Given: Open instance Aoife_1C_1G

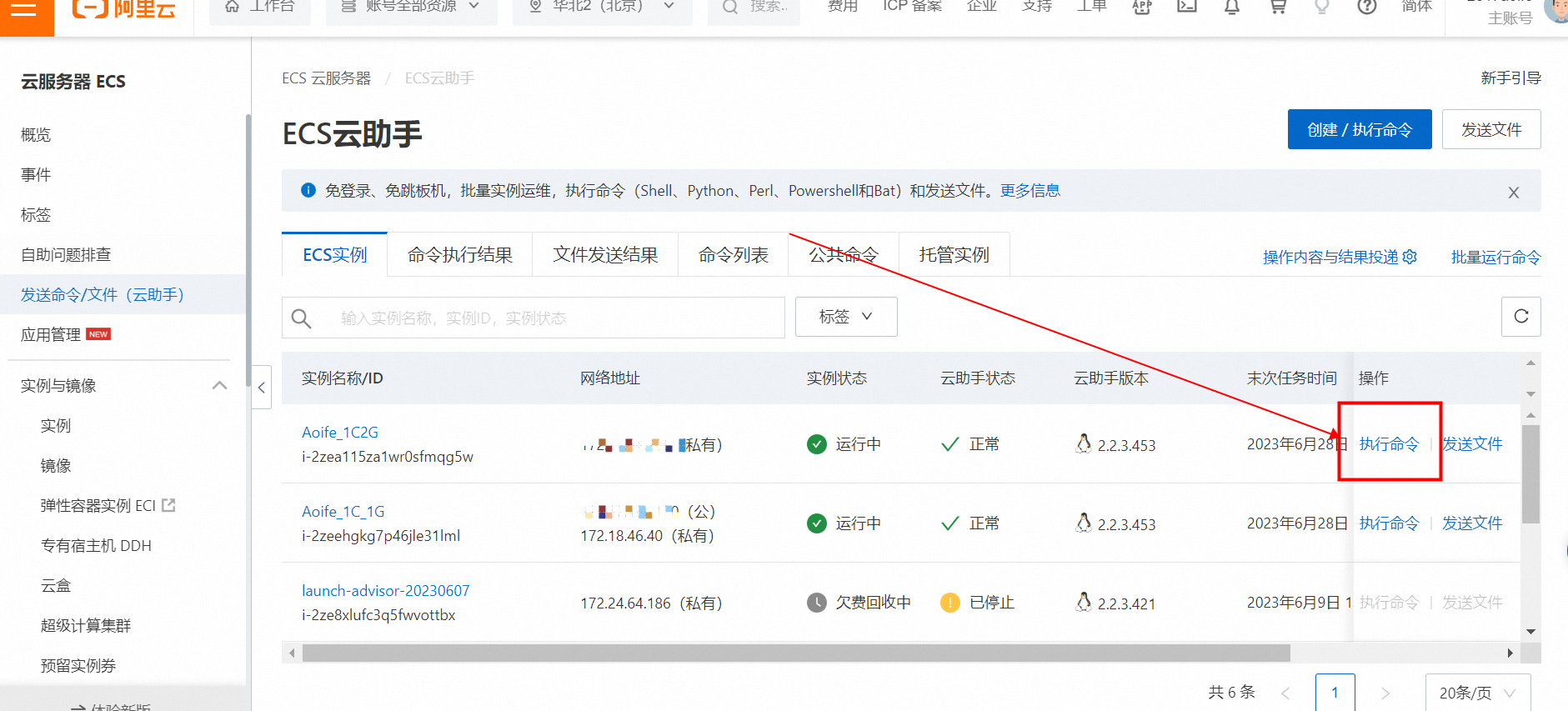Looking at the screenshot, I should tap(343, 512).
